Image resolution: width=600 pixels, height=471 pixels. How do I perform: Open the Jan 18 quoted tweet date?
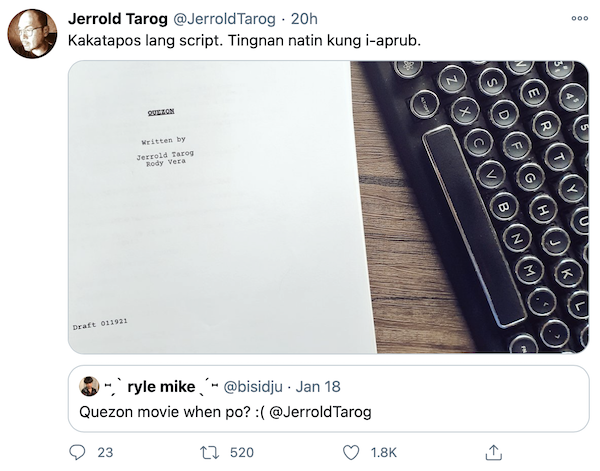coord(319,386)
